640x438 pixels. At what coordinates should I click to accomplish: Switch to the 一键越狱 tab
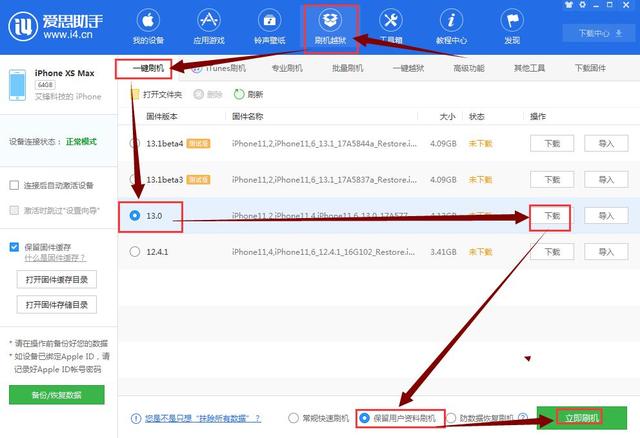pos(409,68)
